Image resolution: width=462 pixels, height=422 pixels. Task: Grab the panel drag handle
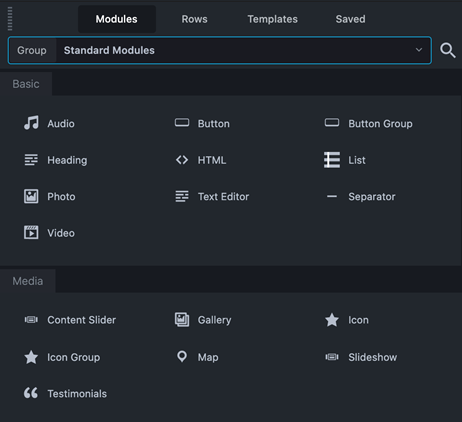10,18
